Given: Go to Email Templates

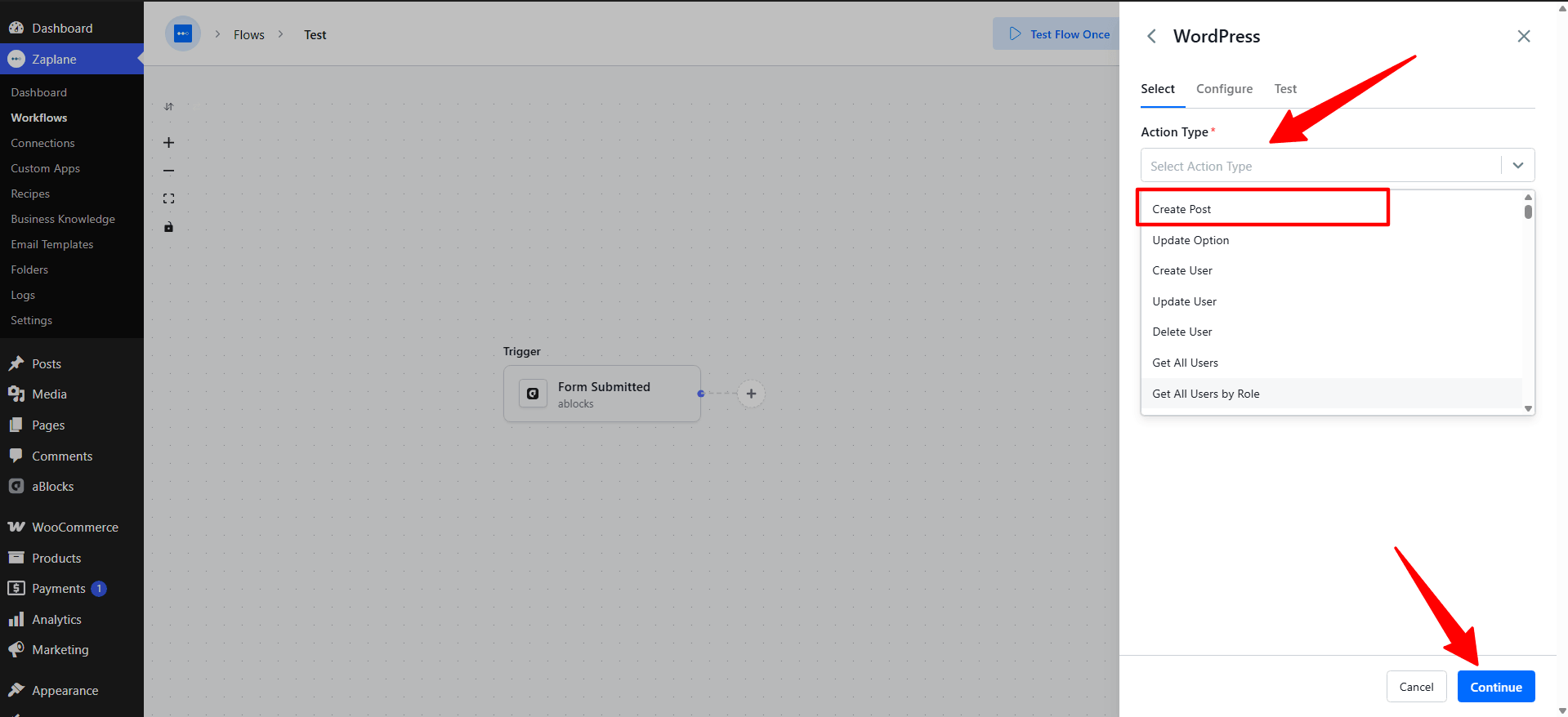Looking at the screenshot, I should pos(52,244).
